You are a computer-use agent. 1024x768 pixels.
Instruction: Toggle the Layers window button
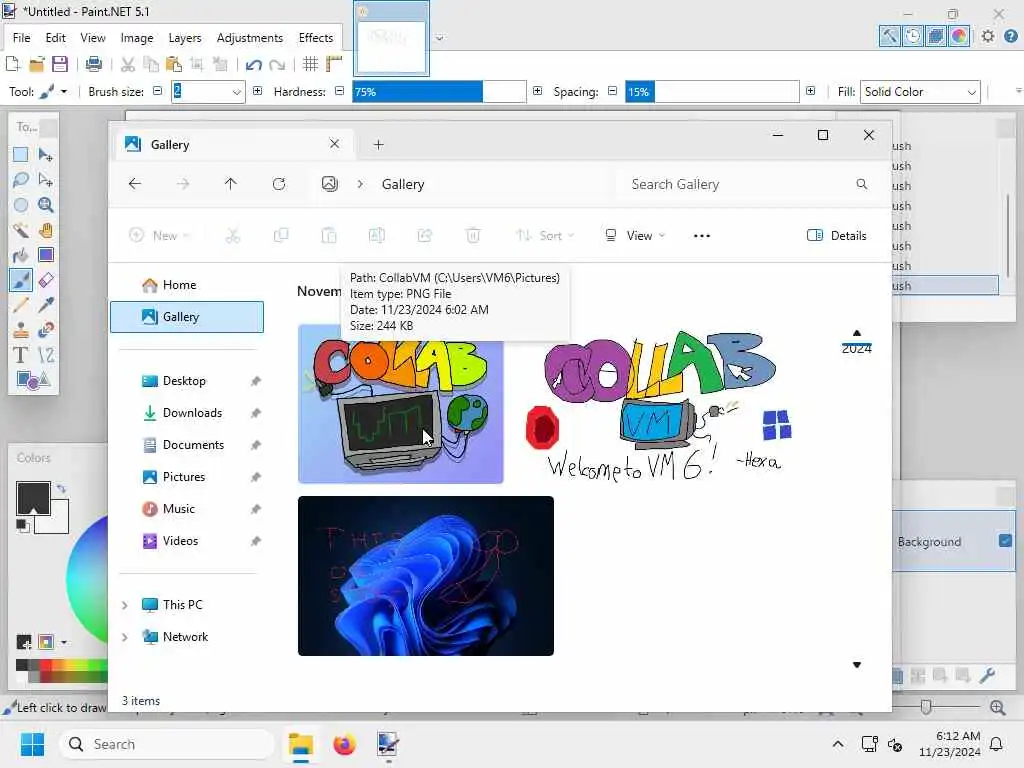pos(936,36)
